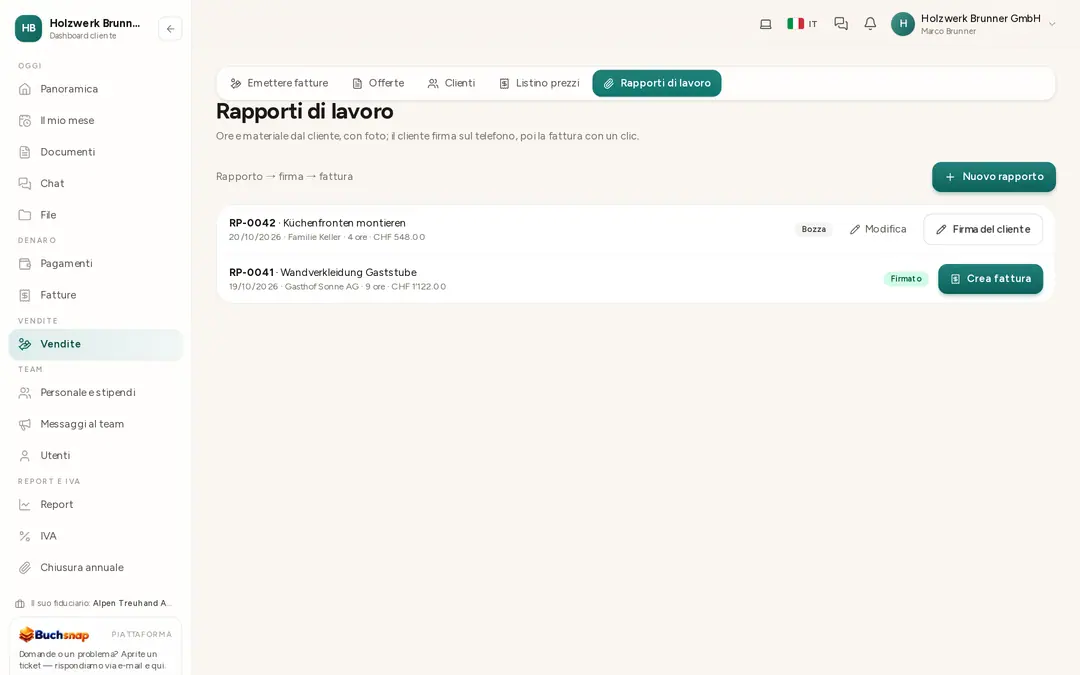The image size is (1080, 675).
Task: Open Fatture in the sidebar
Action: coord(96,295)
